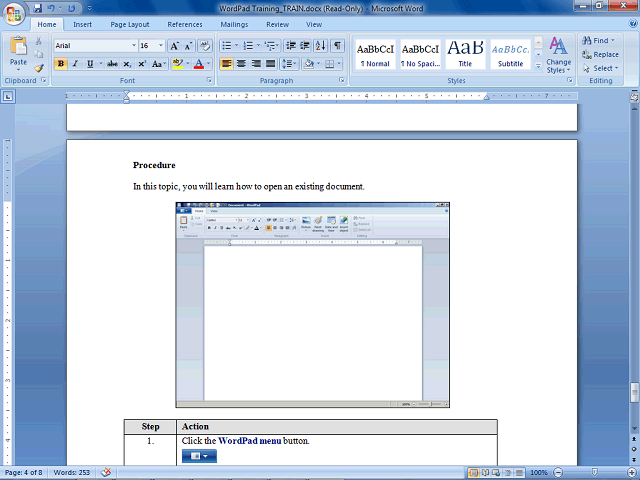This screenshot has height=480, width=640.
Task: Center align text
Action: pos(241,64)
